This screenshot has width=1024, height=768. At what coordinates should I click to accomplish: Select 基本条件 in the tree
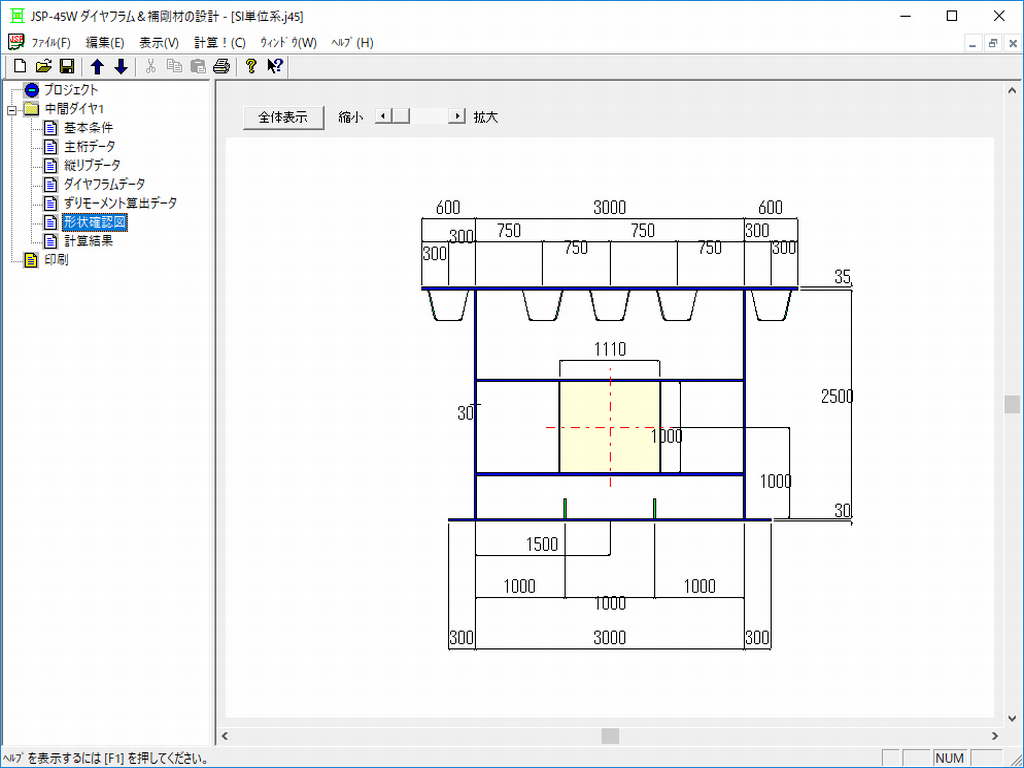[88, 128]
